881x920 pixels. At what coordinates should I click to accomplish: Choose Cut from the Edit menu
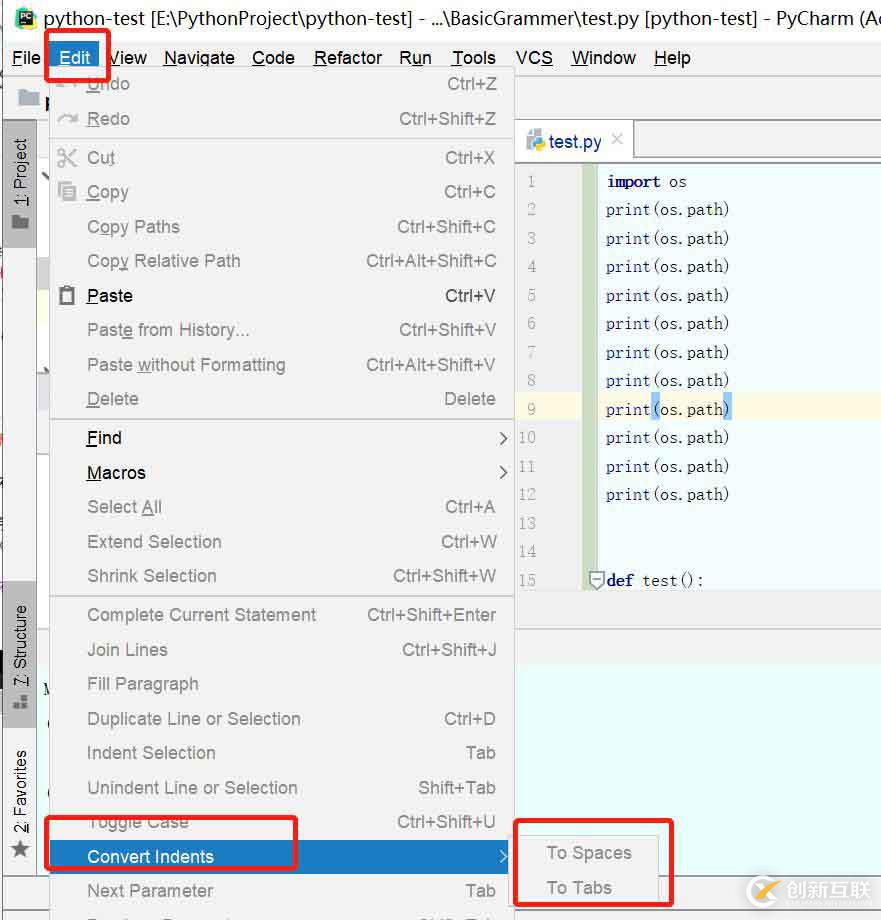[x=282, y=158]
